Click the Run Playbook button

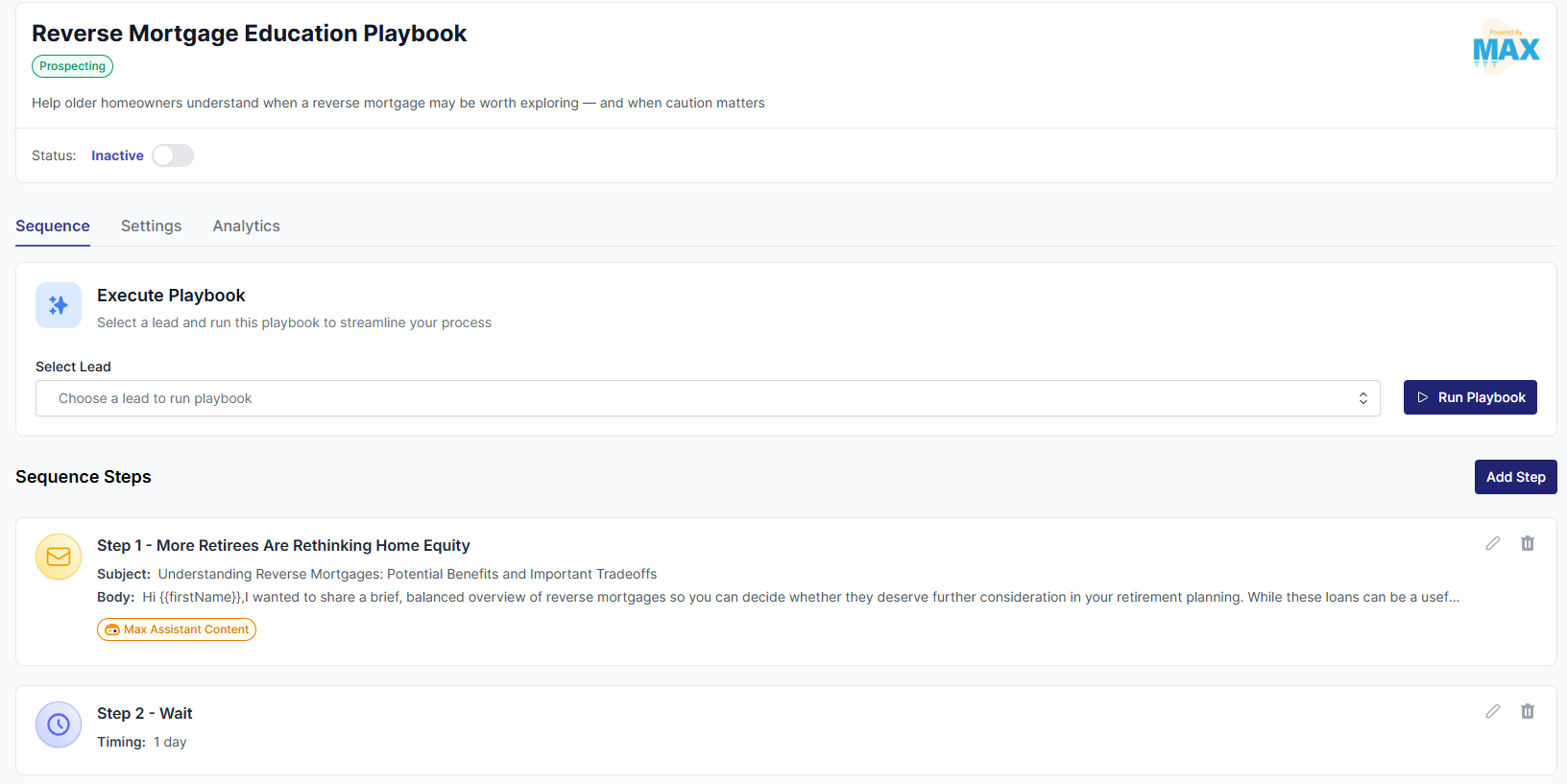coord(1470,397)
